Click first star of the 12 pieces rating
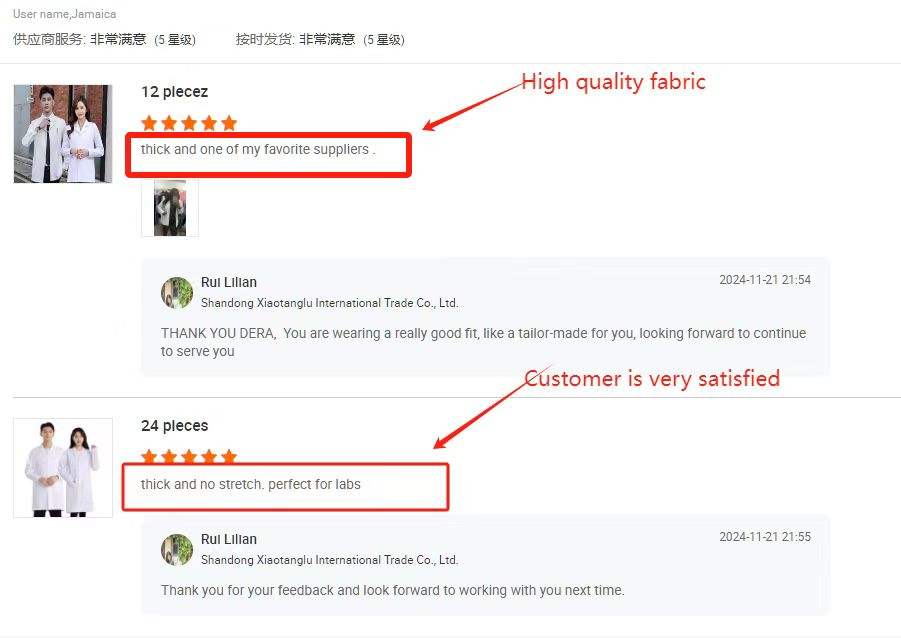901x638 pixels. 149,122
